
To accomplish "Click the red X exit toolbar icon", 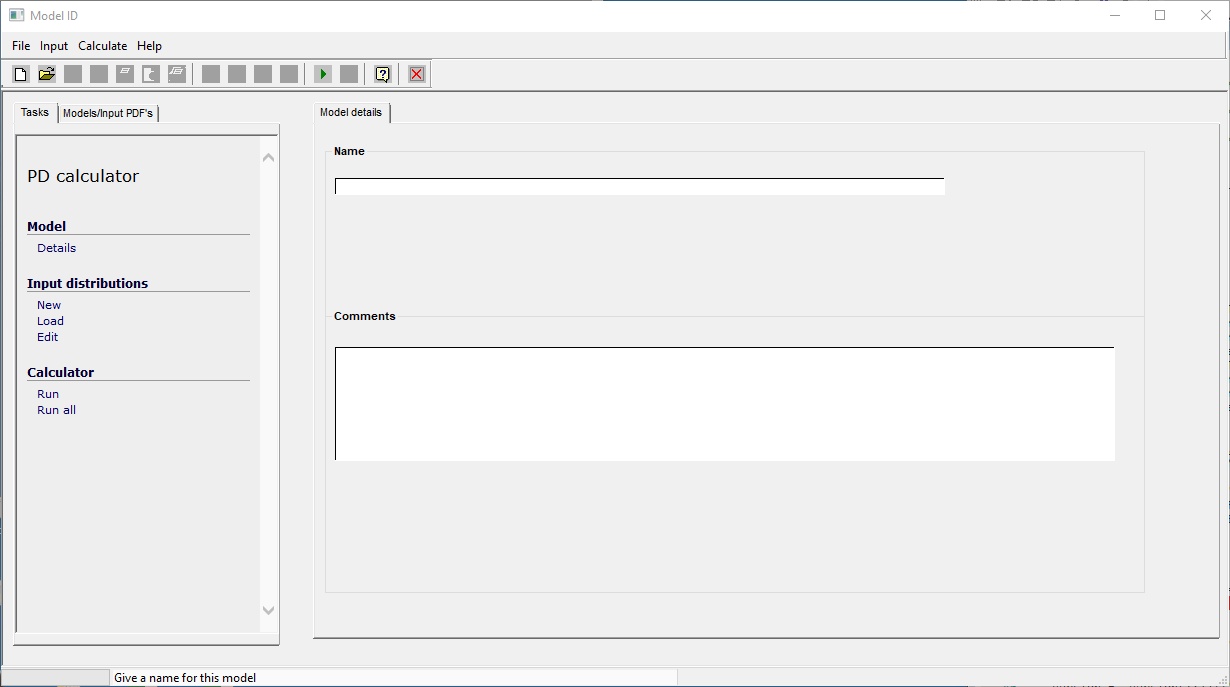I will click(x=417, y=74).
